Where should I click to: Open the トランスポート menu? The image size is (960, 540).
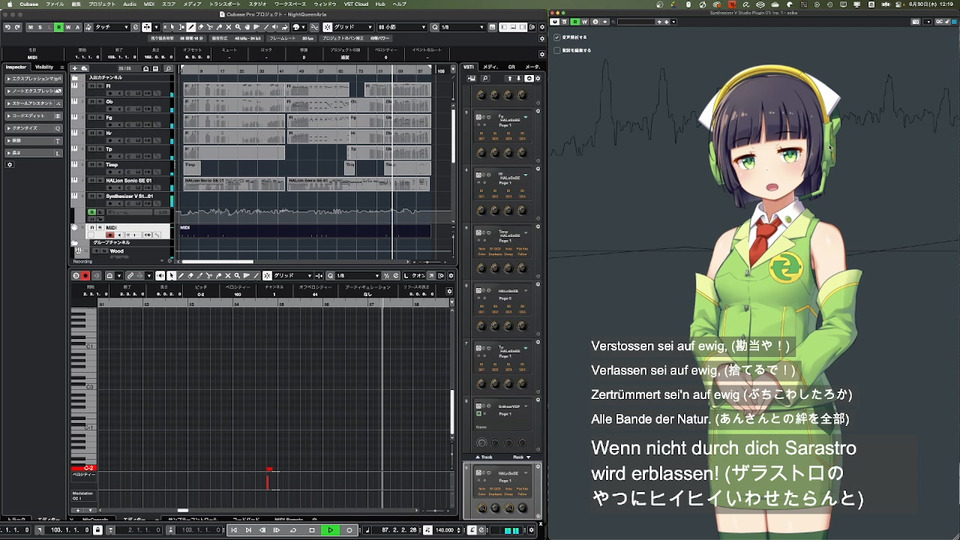tap(225, 4)
